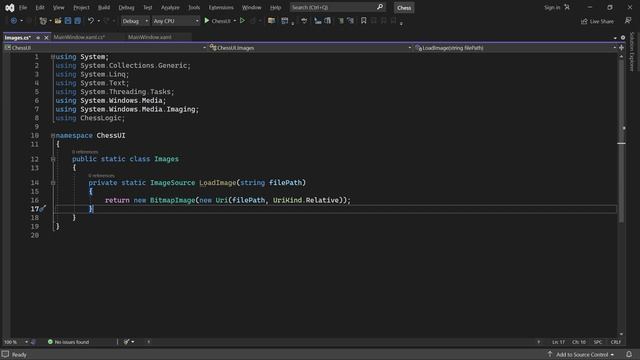Click the start without debugging outline play icon
640x360 pixels.
point(242,20)
